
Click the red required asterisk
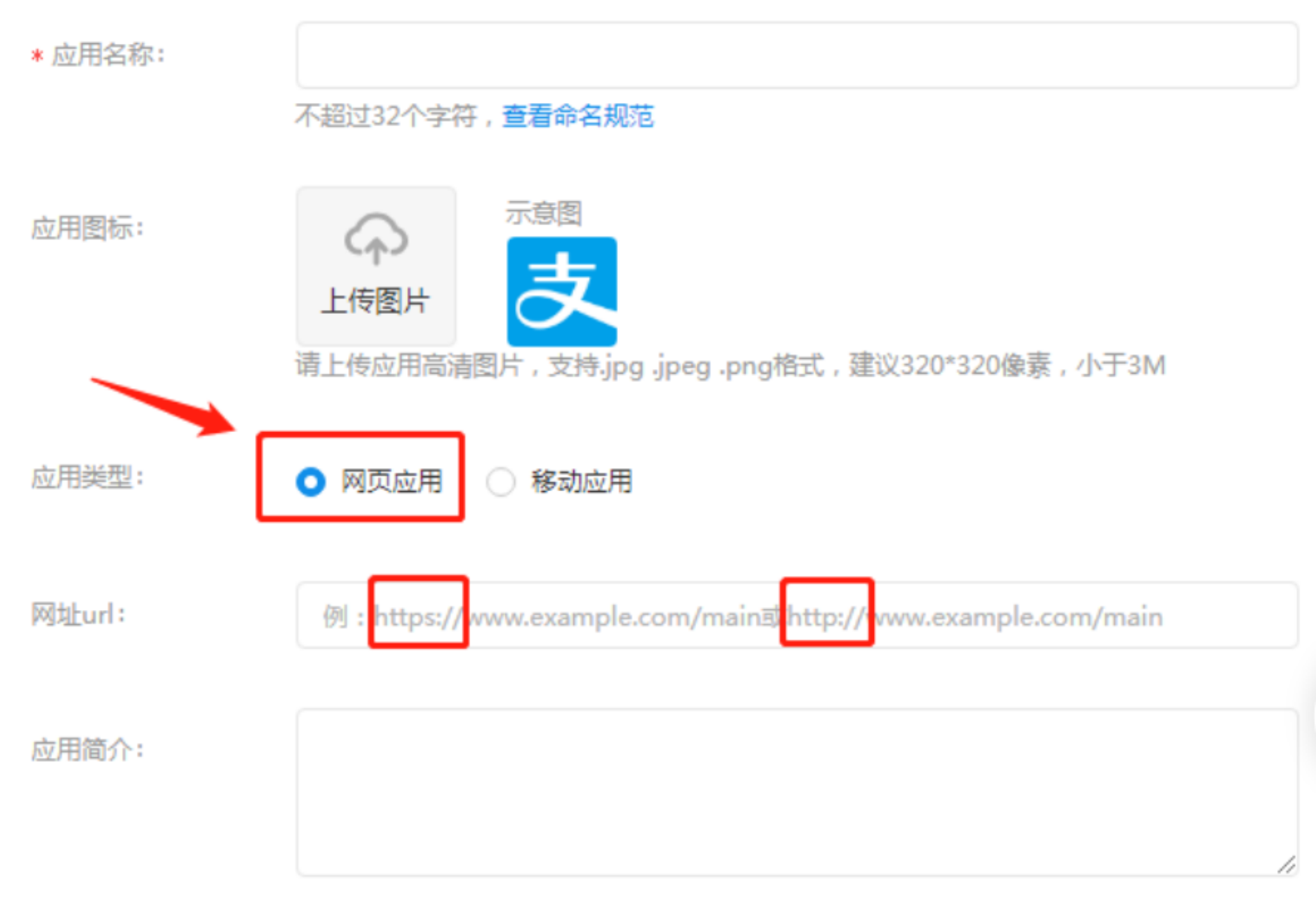click(37, 57)
